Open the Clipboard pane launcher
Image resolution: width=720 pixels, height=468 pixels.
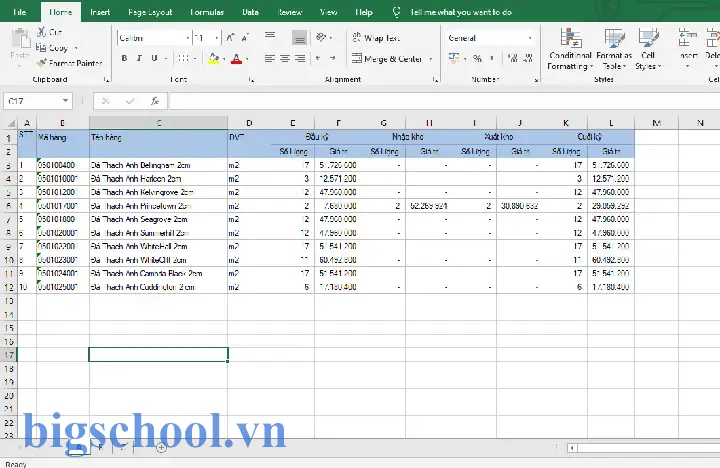(107, 79)
